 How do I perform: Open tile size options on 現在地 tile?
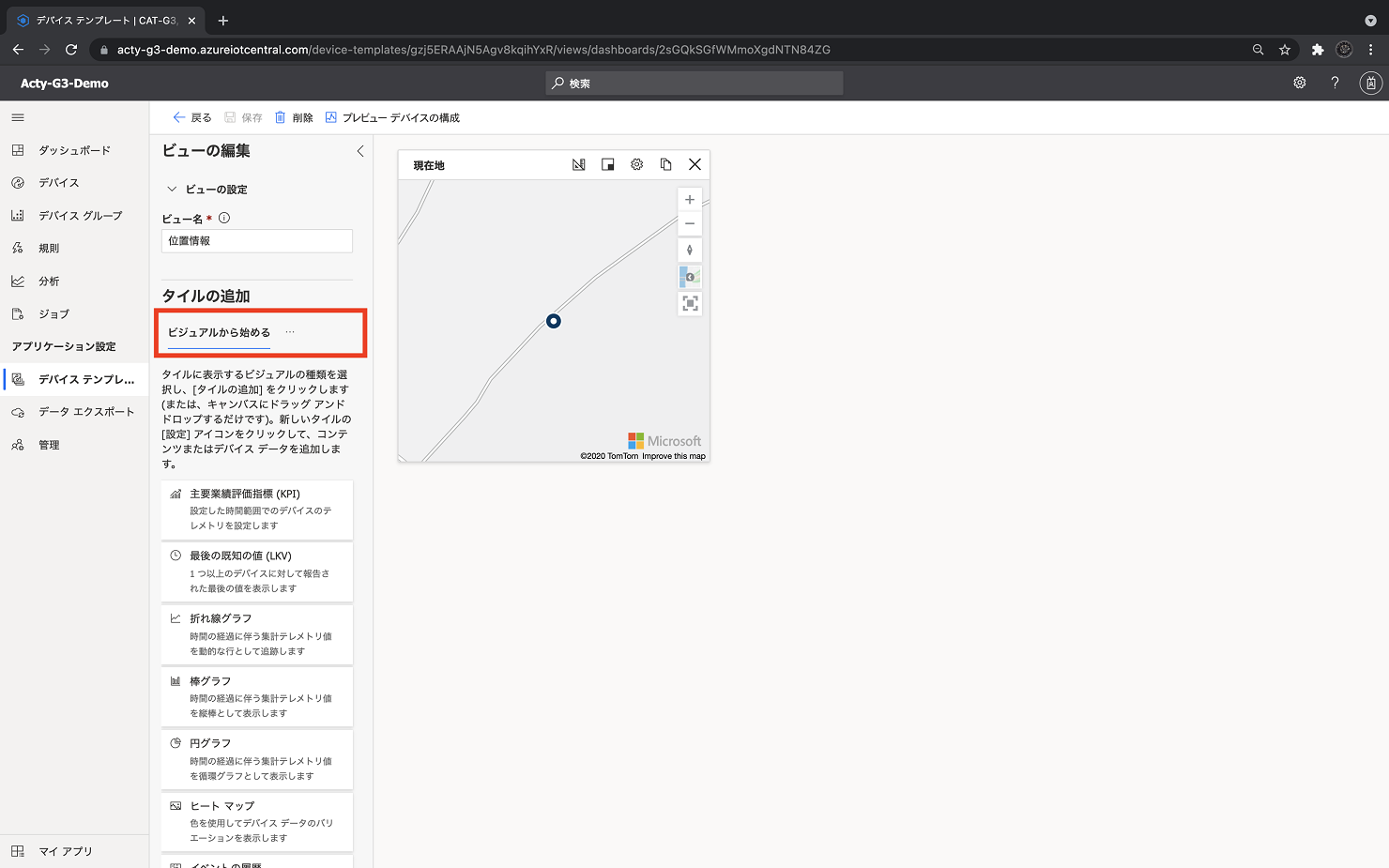pos(608,165)
